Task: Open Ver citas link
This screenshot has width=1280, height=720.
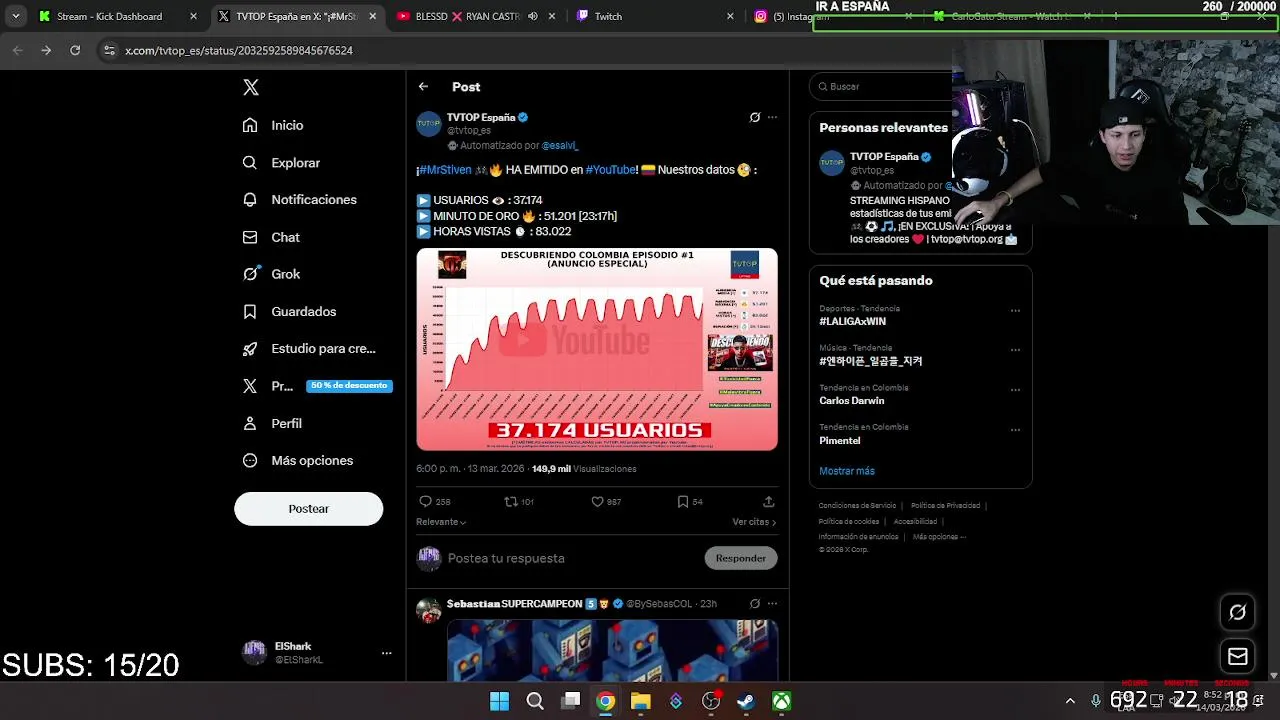Action: point(754,522)
